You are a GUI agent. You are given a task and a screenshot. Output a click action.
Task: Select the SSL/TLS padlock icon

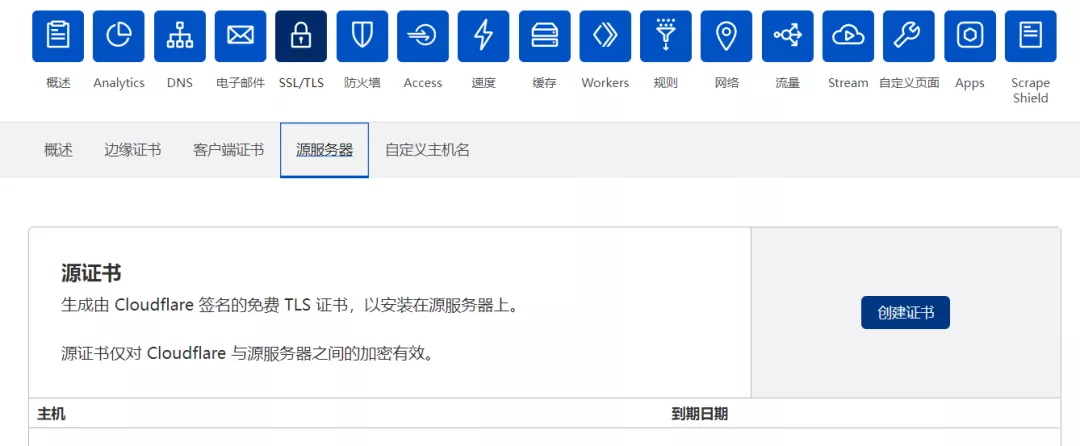[301, 36]
